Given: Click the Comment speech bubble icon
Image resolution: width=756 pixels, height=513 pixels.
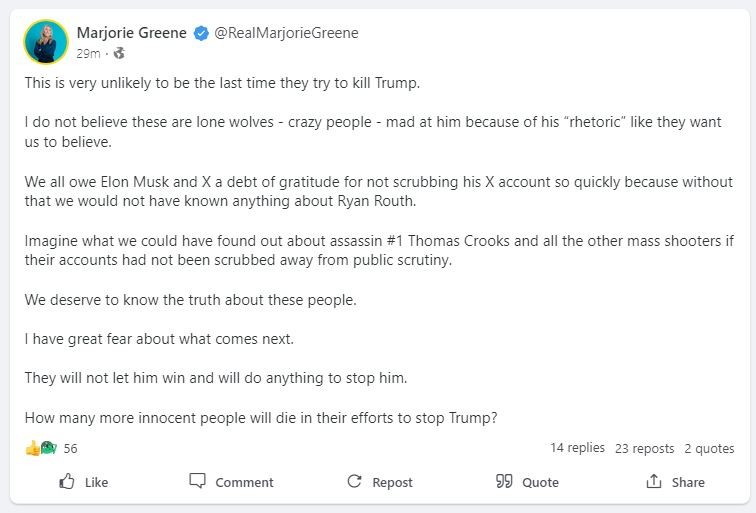Looking at the screenshot, I should coord(198,481).
